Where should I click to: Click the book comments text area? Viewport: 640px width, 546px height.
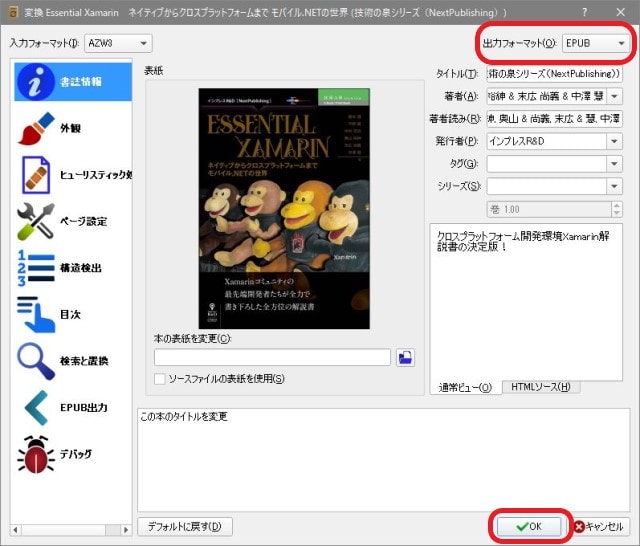[526, 302]
